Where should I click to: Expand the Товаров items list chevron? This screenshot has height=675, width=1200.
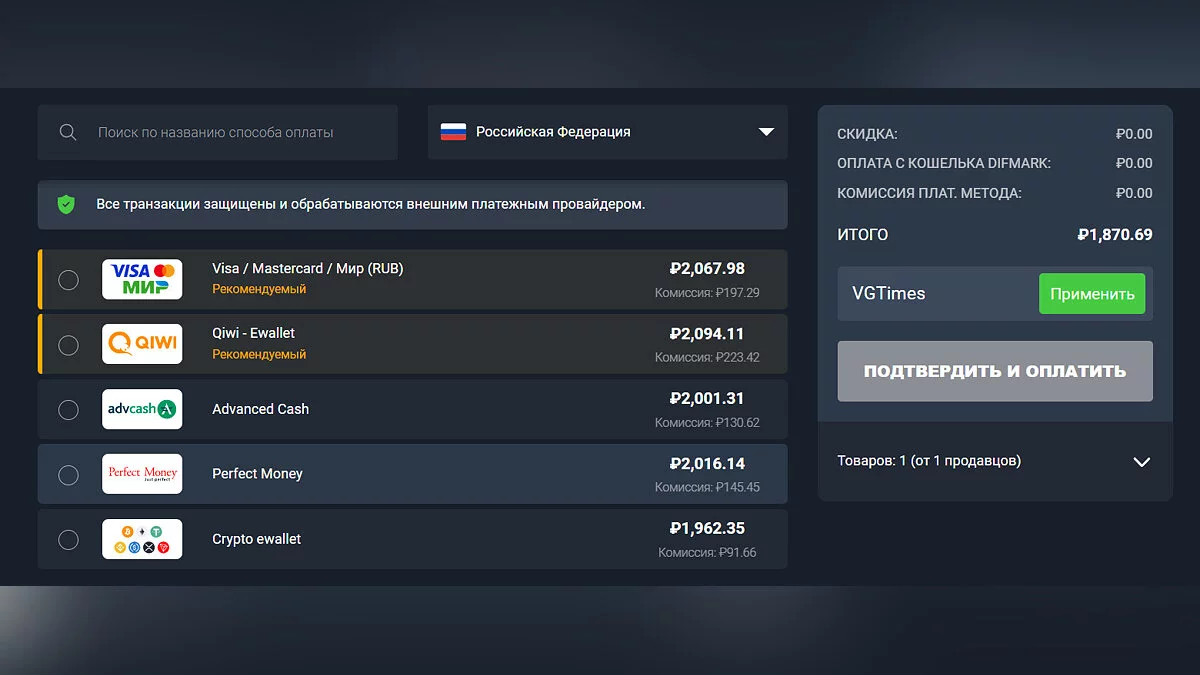(1141, 462)
